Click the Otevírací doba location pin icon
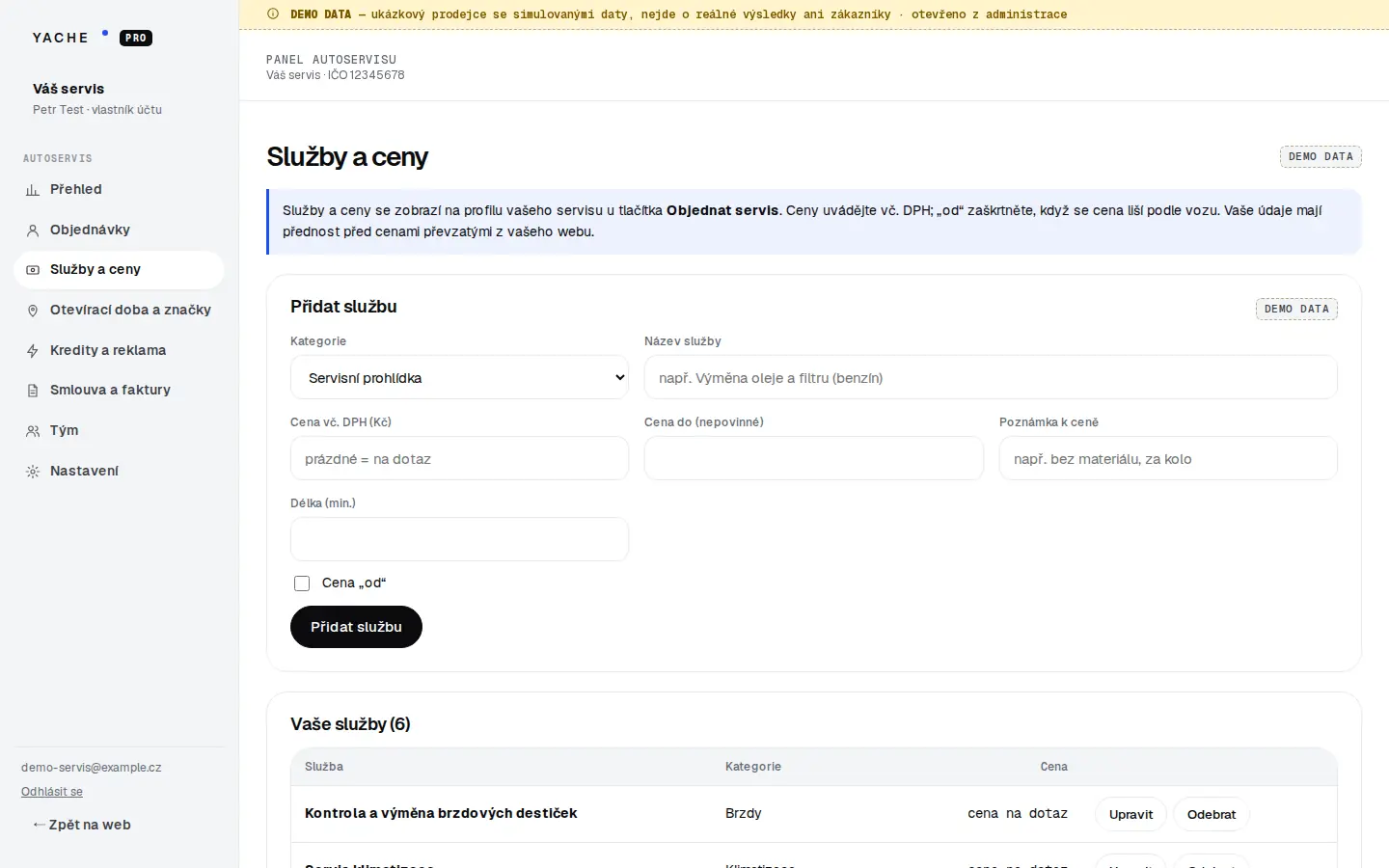1389x868 pixels. [33, 311]
